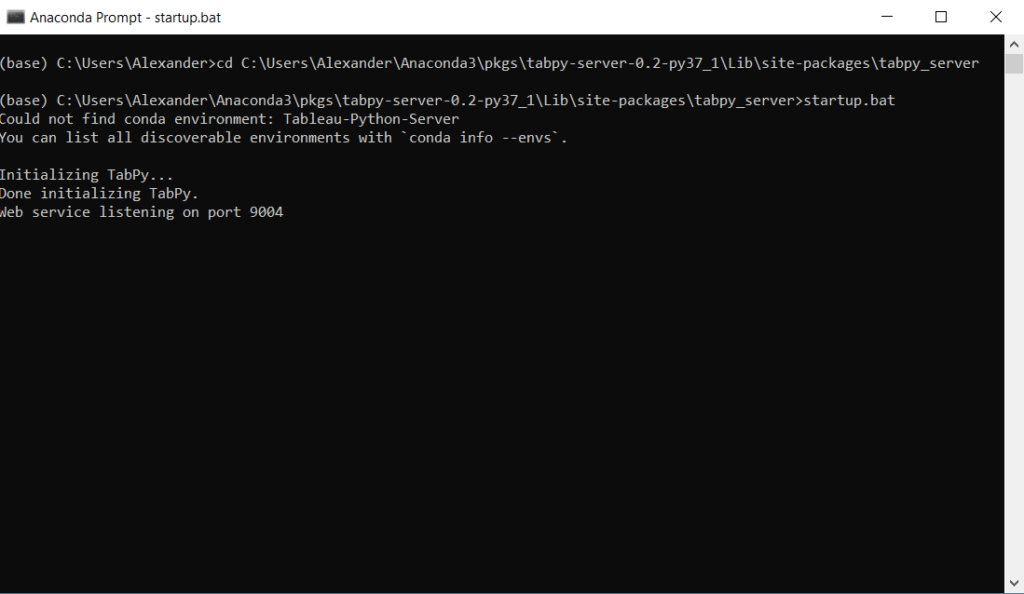Click the 'Done initializing TabPy.' line
1024x594 pixels.
point(99,194)
